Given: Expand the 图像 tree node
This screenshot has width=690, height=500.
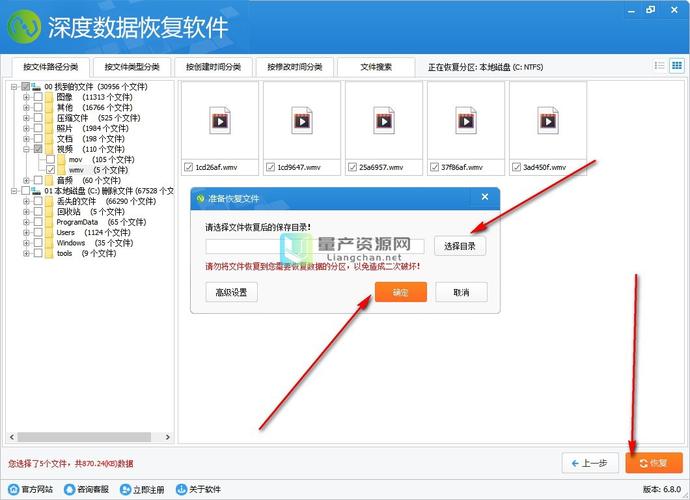Looking at the screenshot, I should pyautogui.click(x=26, y=97).
